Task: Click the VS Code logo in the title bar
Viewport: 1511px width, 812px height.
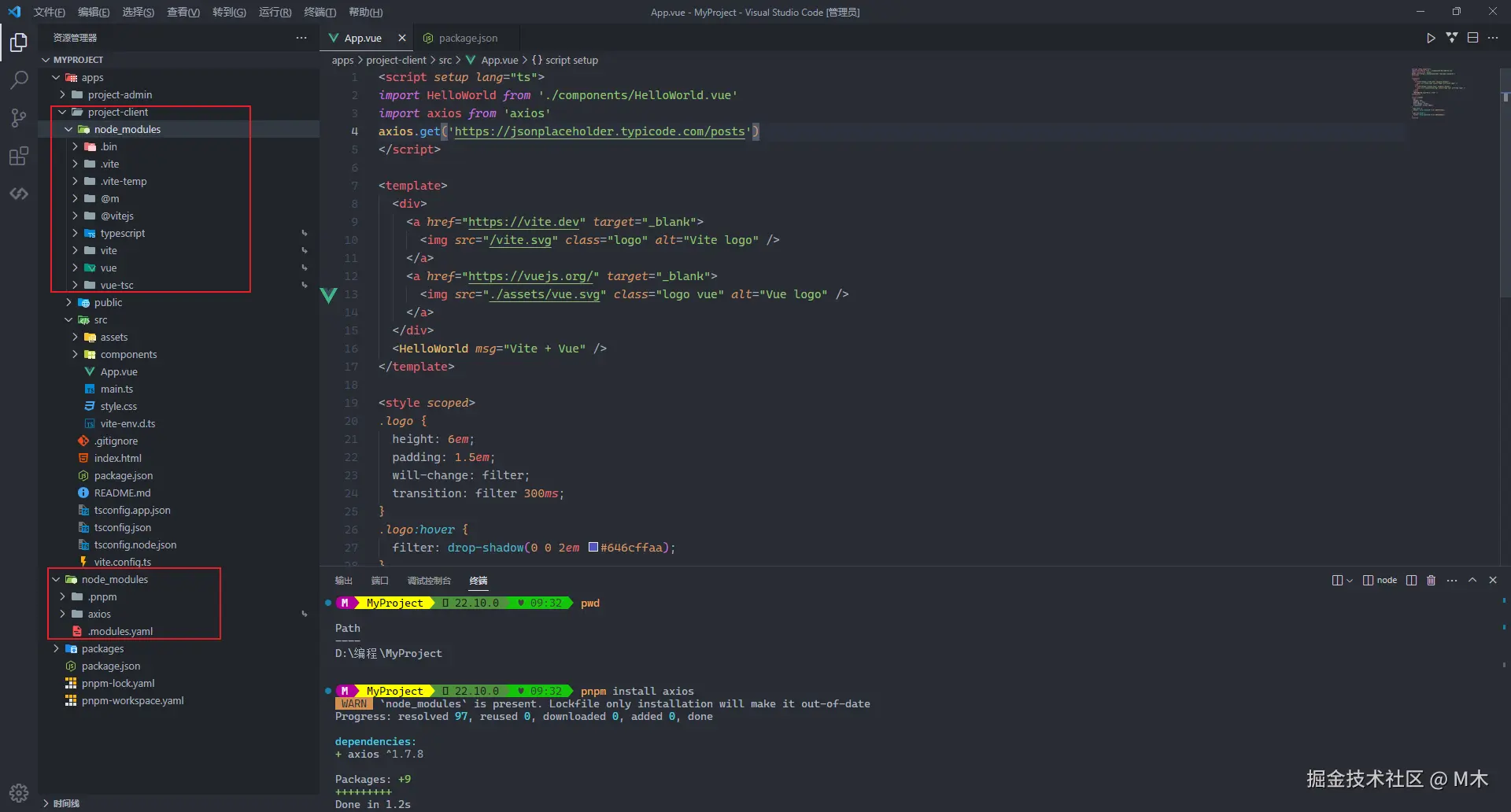Action: pyautogui.click(x=14, y=12)
